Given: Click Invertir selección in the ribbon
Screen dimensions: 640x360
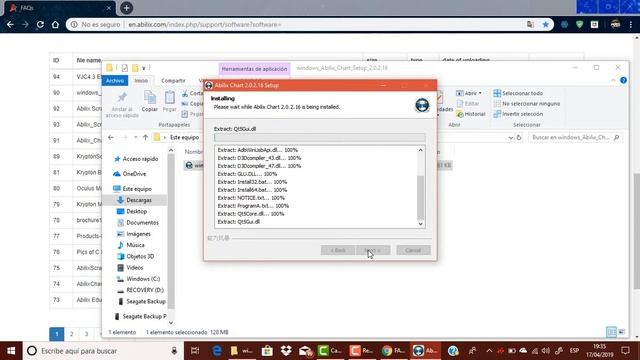Looking at the screenshot, I should coord(518,114).
